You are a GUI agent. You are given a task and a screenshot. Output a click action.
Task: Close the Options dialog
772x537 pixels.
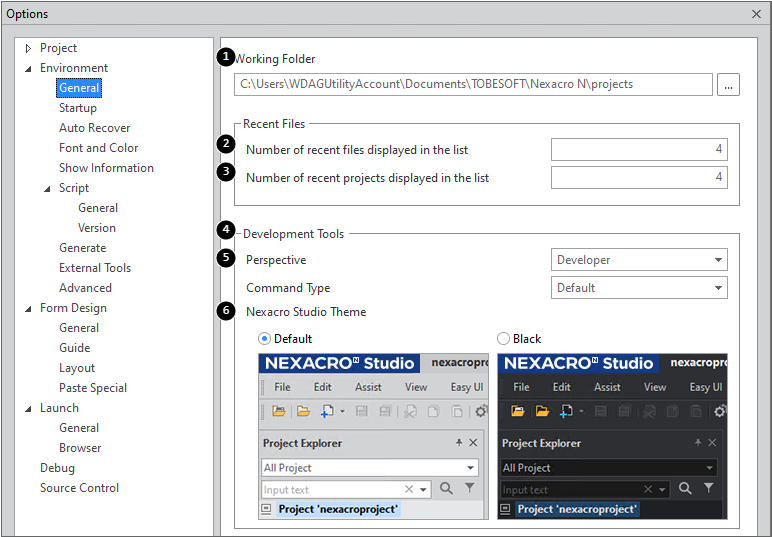pos(755,14)
